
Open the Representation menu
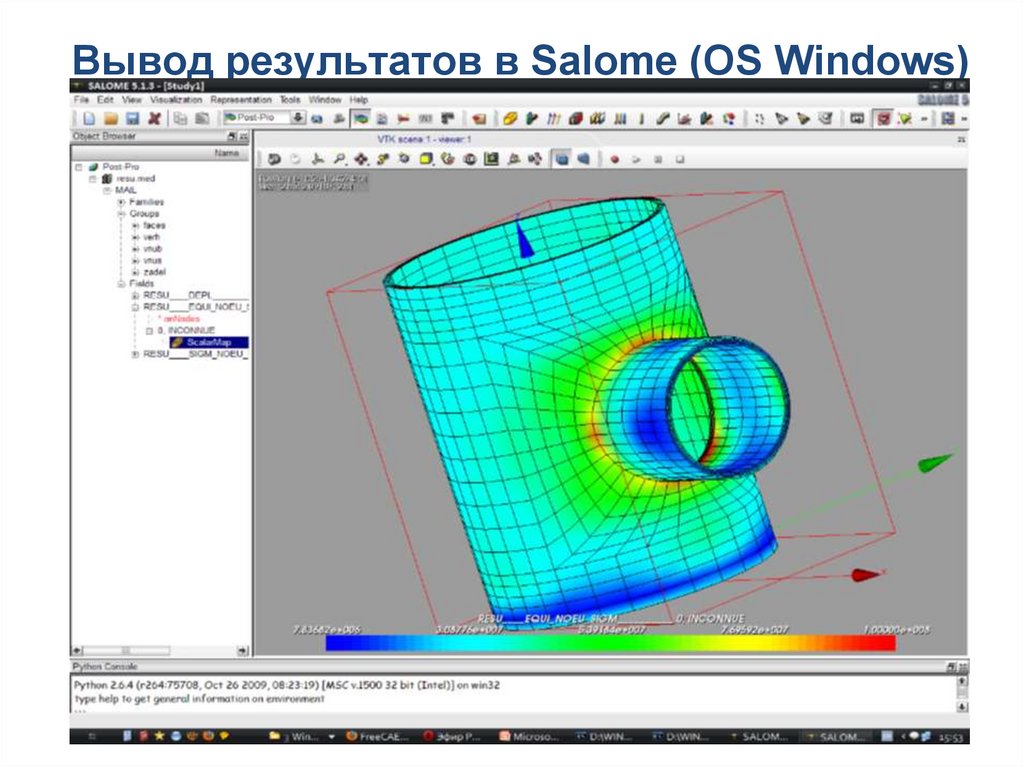click(240, 100)
